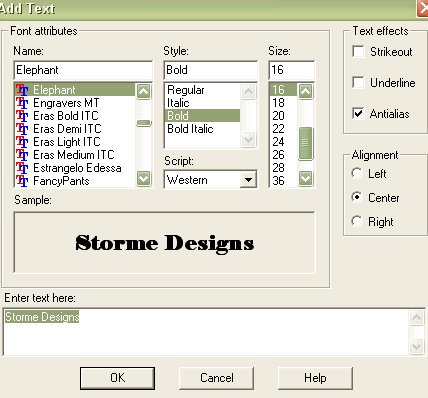Enable the Underline checkbox

pyautogui.click(x=358, y=82)
